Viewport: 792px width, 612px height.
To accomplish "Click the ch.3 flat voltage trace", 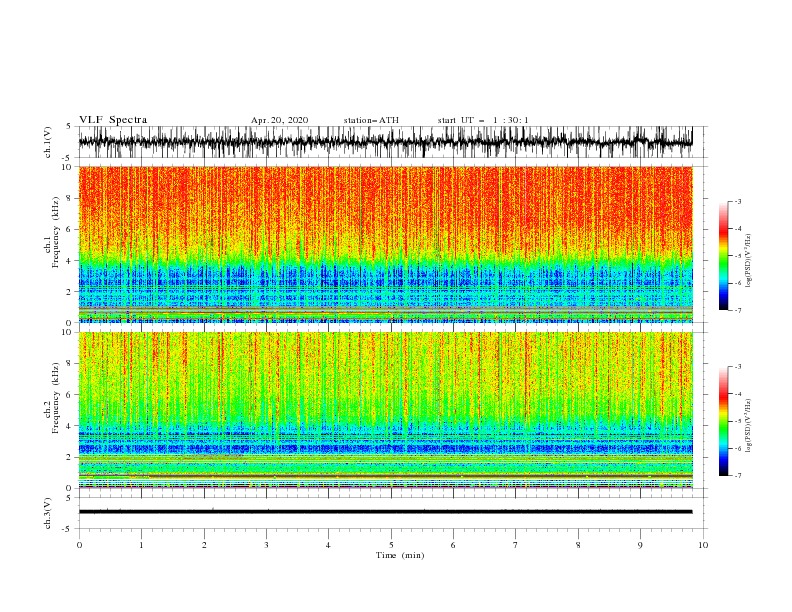I will (x=385, y=512).
